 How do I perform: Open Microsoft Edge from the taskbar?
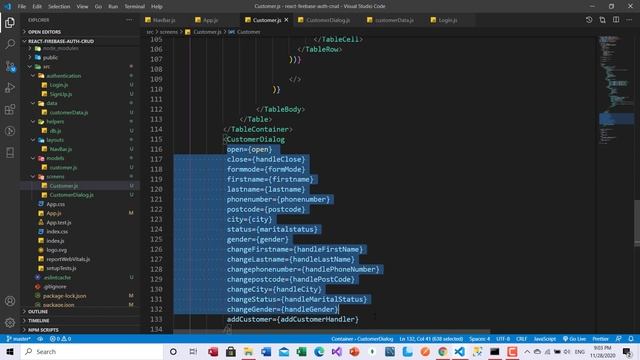click(x=319, y=351)
